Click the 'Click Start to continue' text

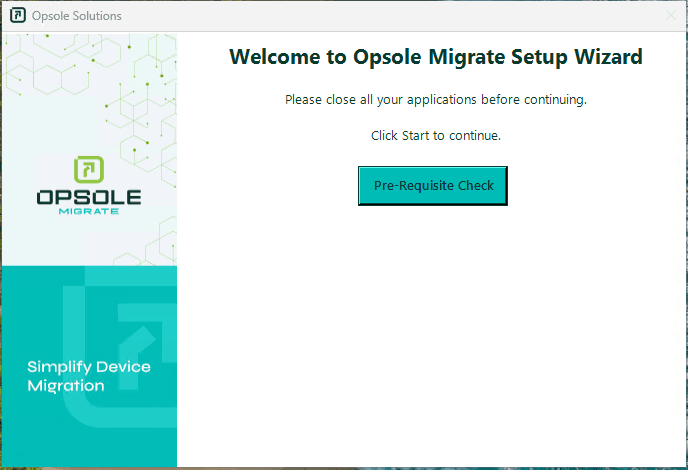[435, 135]
